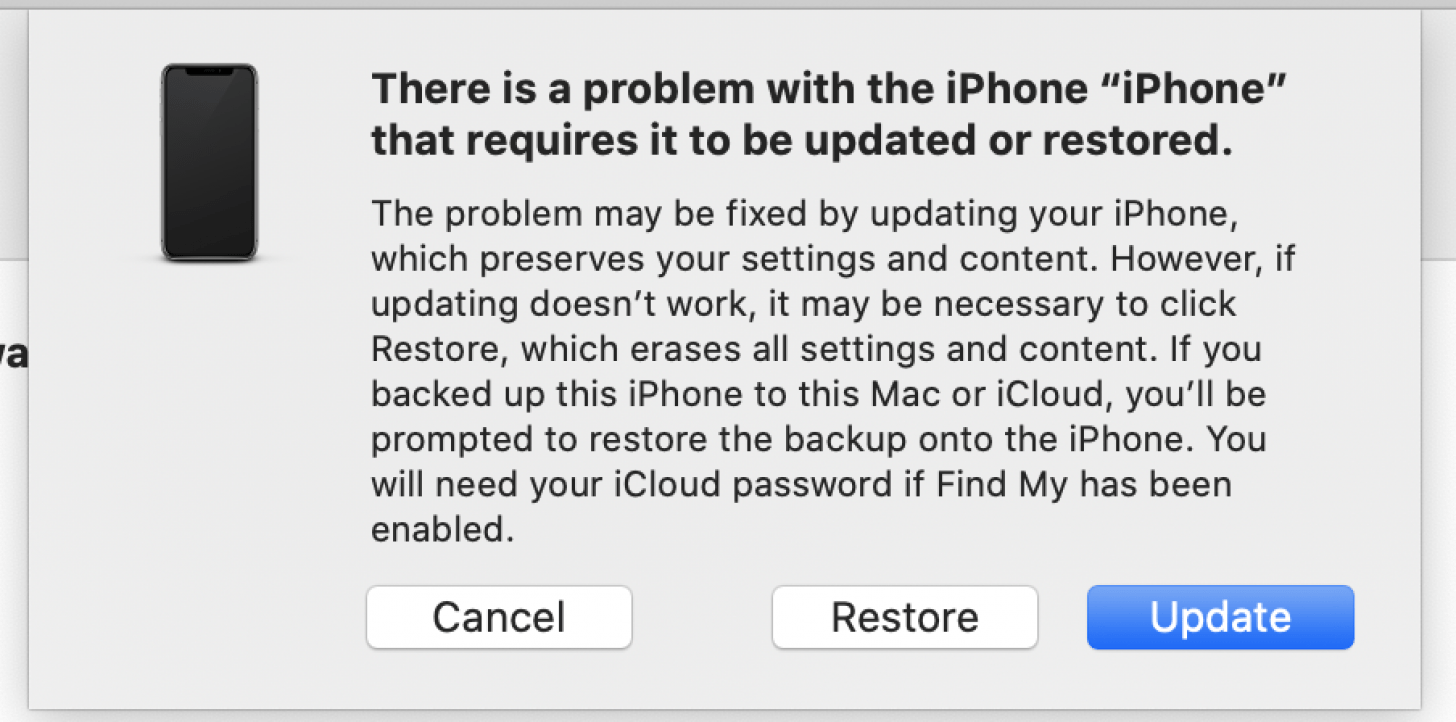1456x722 pixels.
Task: Click the blue Update button
Action: coord(1220,617)
